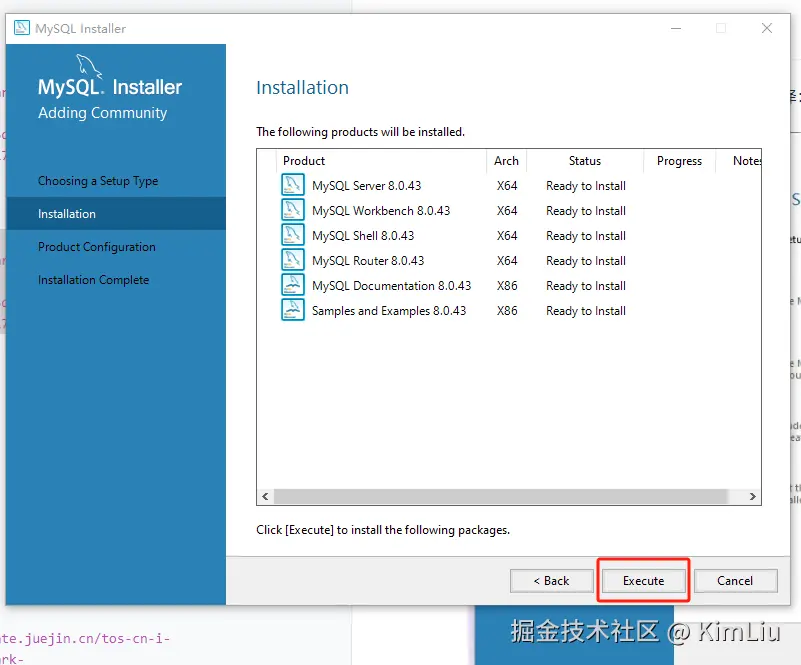Select the MySQL Documentation 8.0.43 row text
Image resolution: width=801 pixels, height=665 pixels.
point(392,286)
